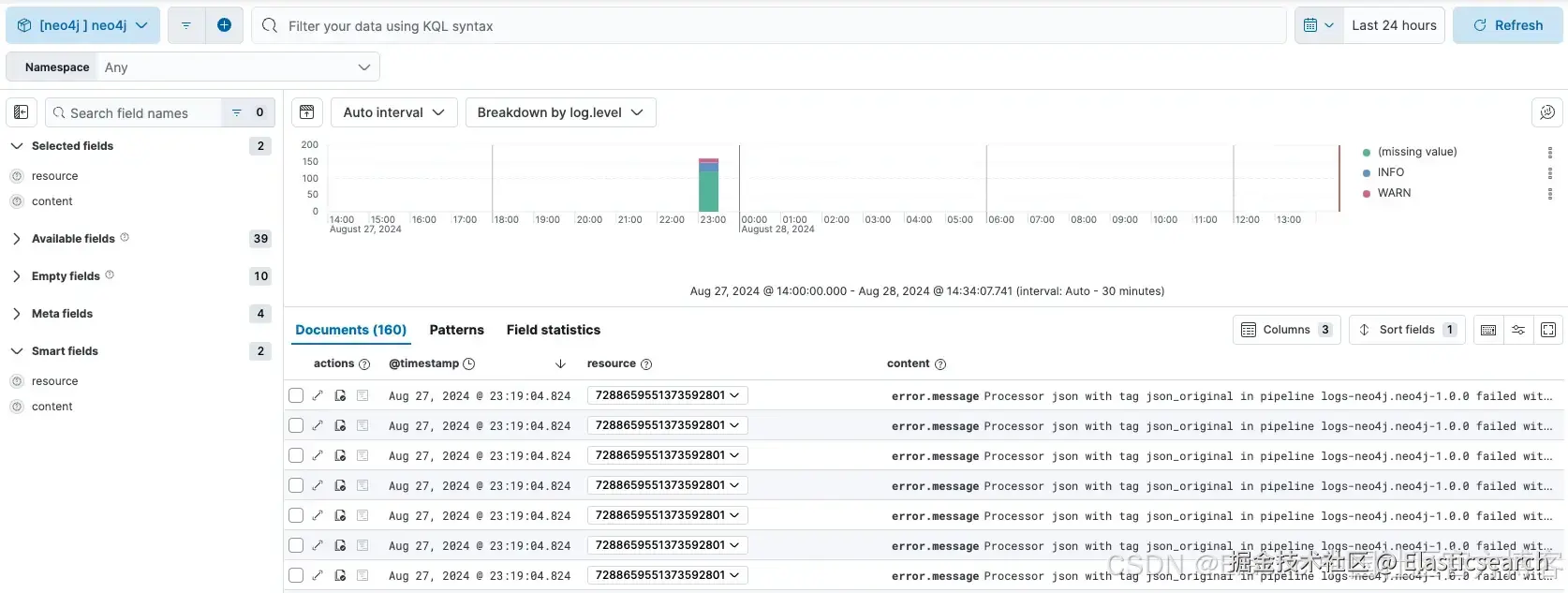Viewport: 1568px width, 593px height.
Task: Click the Refresh button
Action: [1507, 25]
